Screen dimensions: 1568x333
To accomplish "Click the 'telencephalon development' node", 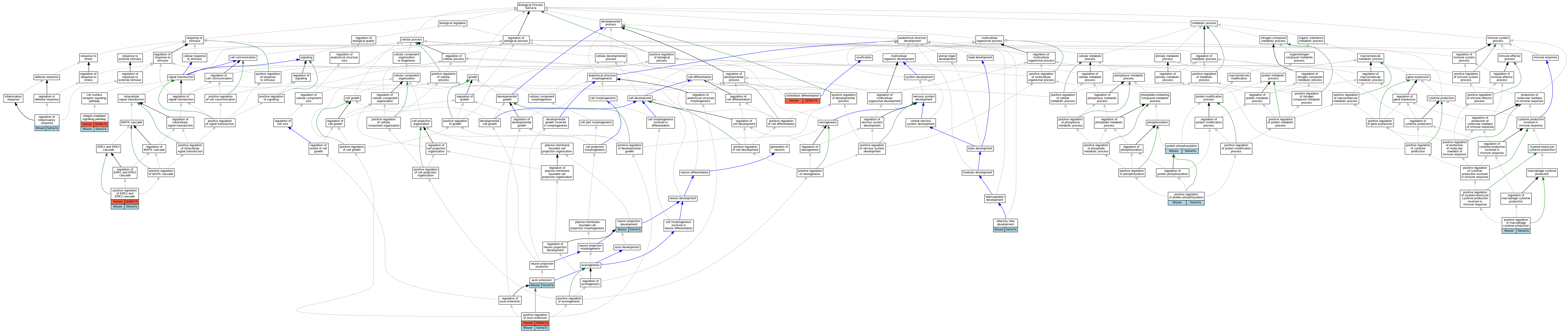I will pos(995,199).
